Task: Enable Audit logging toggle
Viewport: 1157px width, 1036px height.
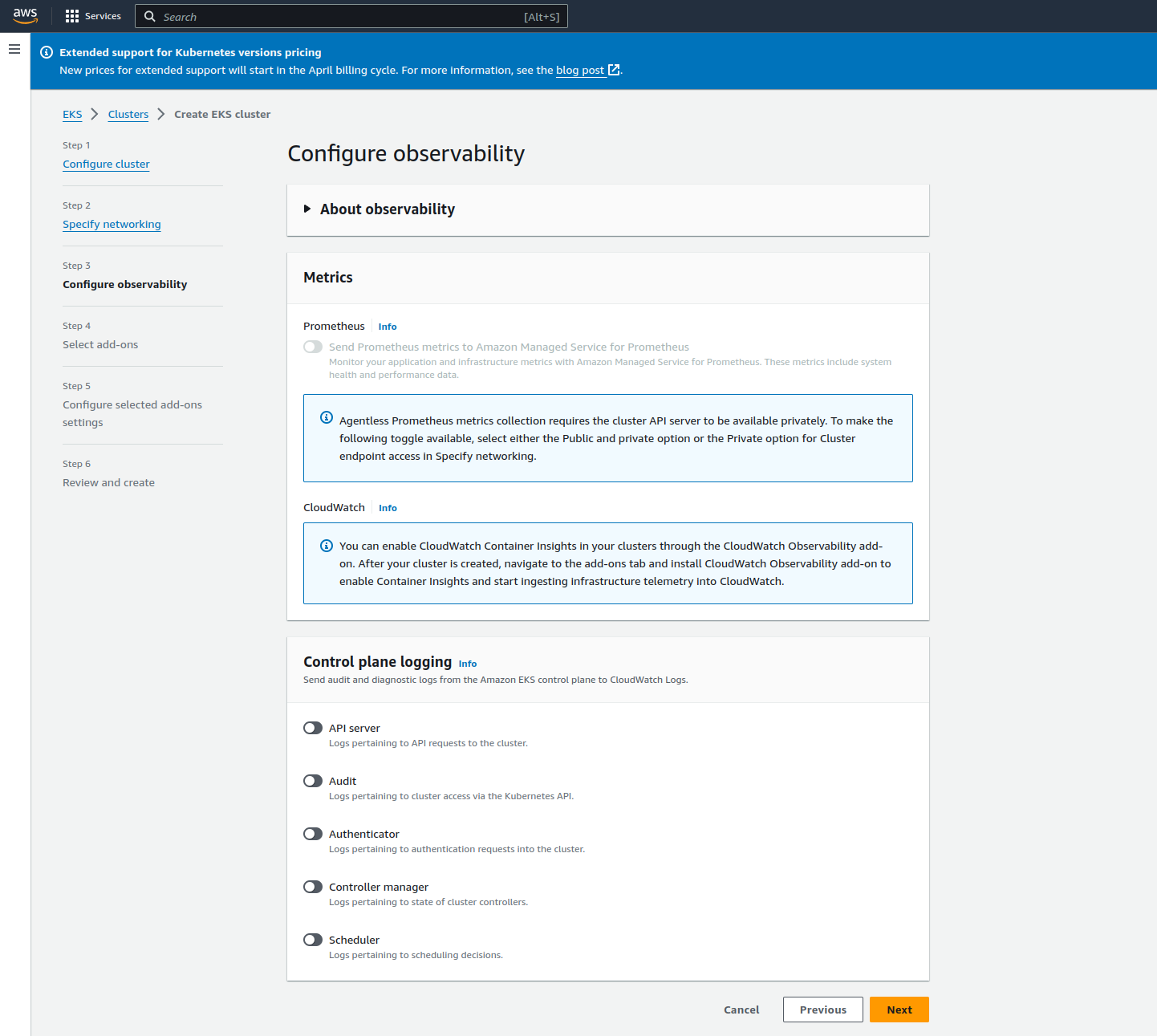Action: (x=313, y=781)
